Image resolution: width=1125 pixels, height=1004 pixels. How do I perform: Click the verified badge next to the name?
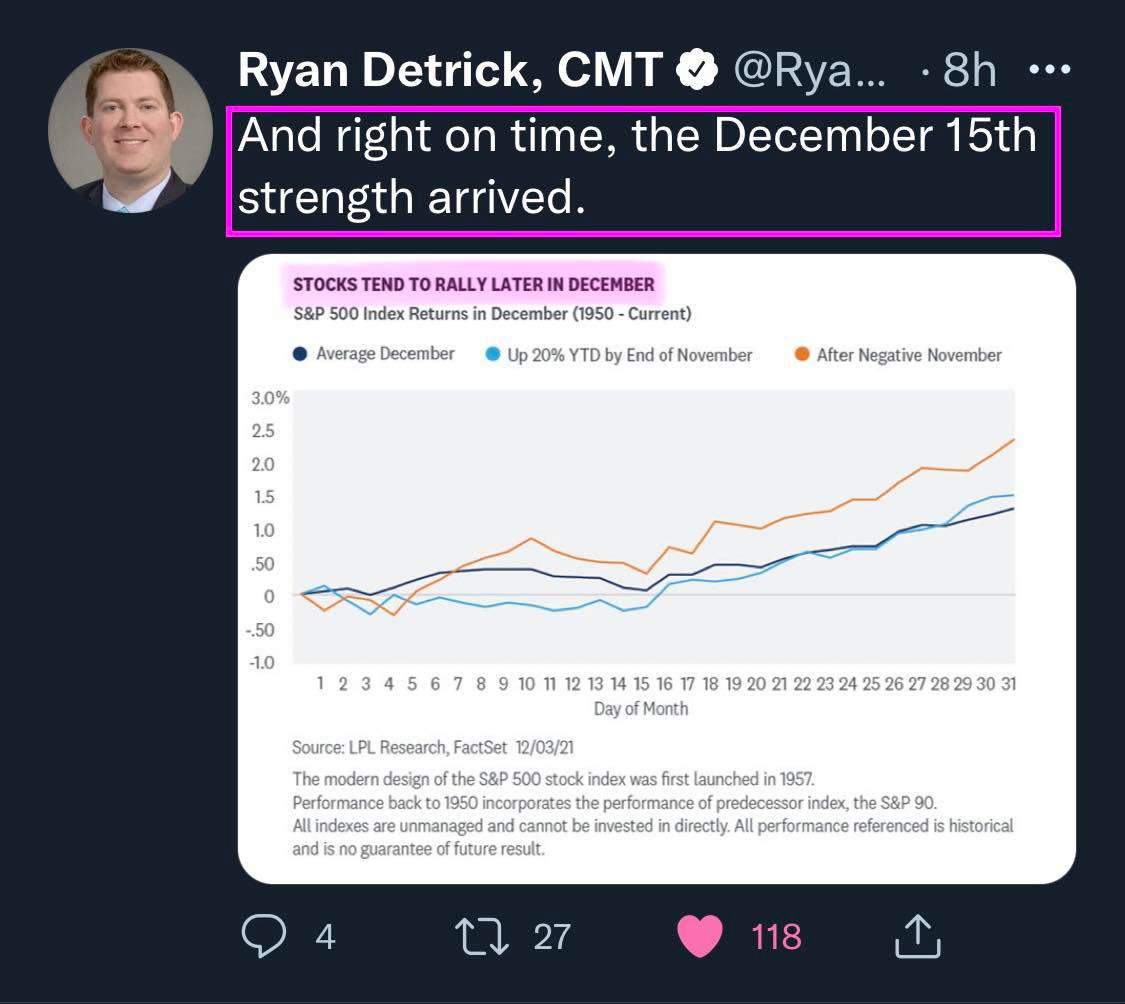pos(696,71)
